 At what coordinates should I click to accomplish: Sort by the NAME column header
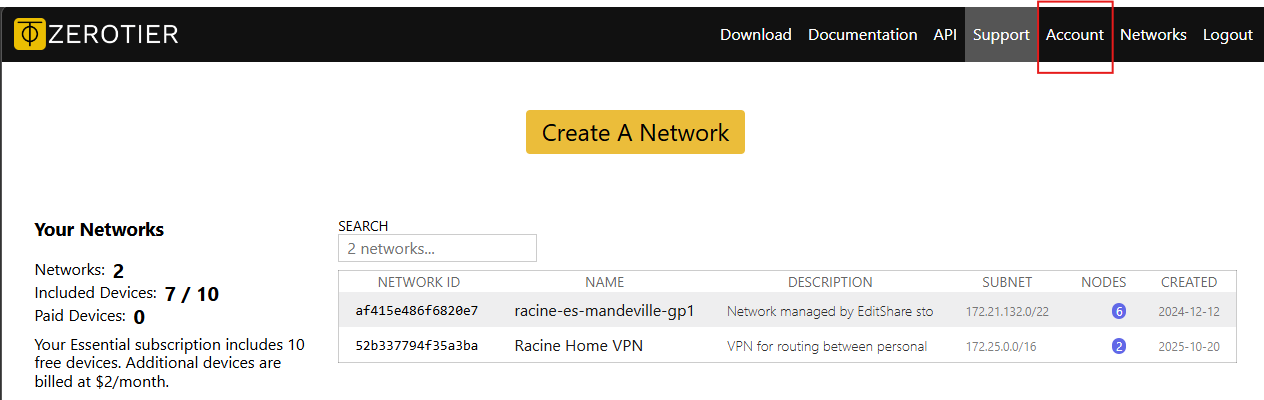(604, 282)
